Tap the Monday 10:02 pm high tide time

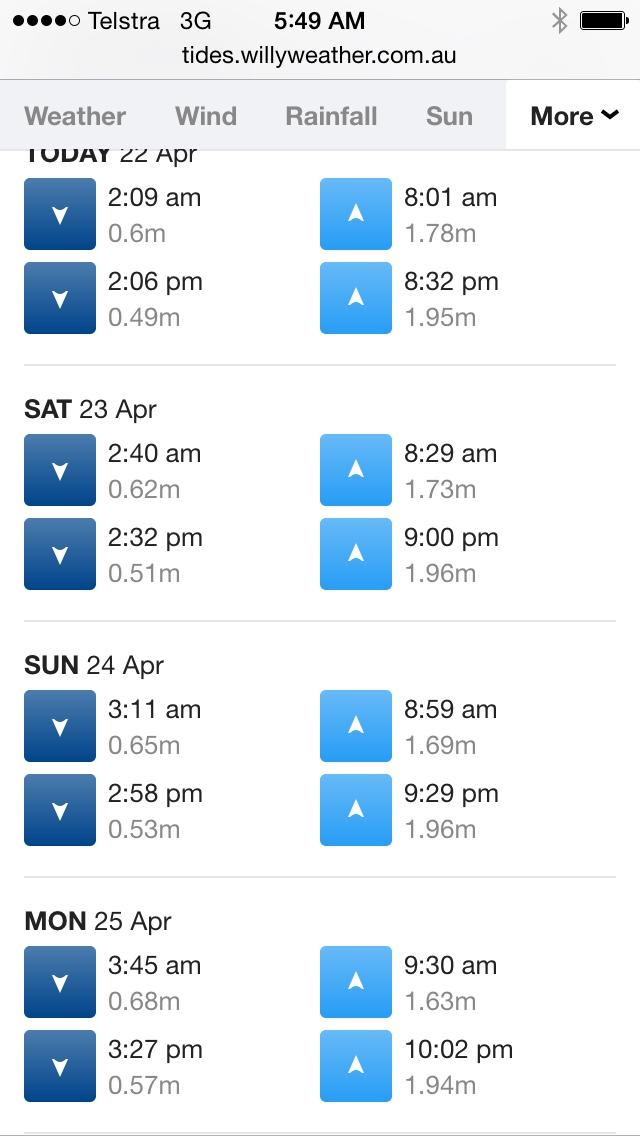458,1049
